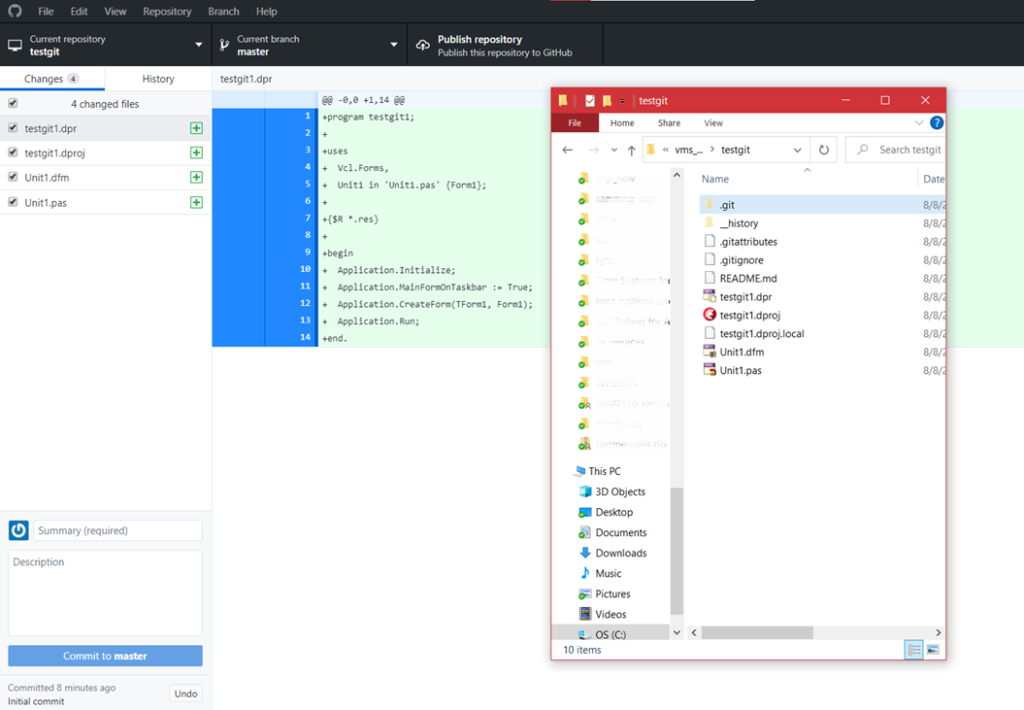This screenshot has width=1024, height=710.
Task: Toggle the 4 changed files select-all checkbox
Action: coord(12,103)
